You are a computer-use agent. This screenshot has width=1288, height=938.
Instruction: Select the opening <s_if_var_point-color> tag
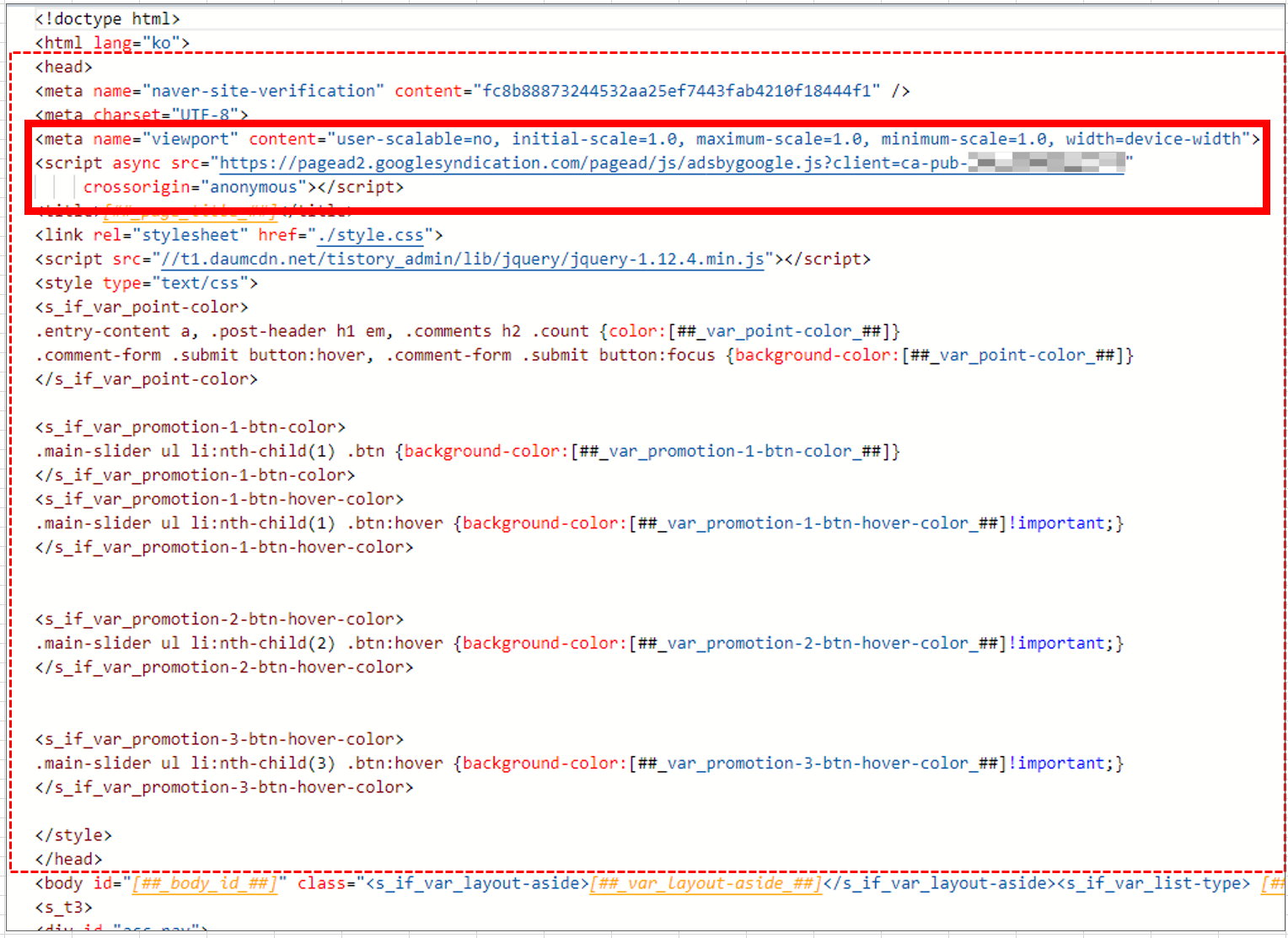pos(142,308)
